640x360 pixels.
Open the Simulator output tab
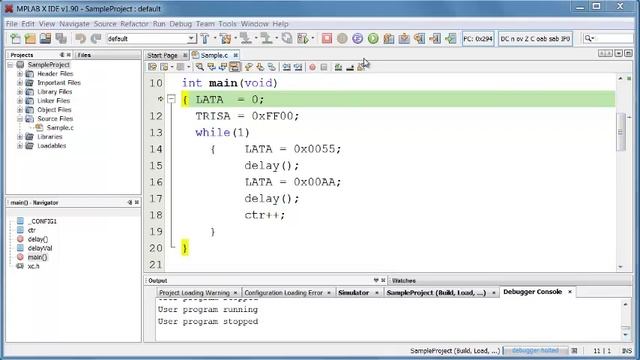click(x=353, y=293)
